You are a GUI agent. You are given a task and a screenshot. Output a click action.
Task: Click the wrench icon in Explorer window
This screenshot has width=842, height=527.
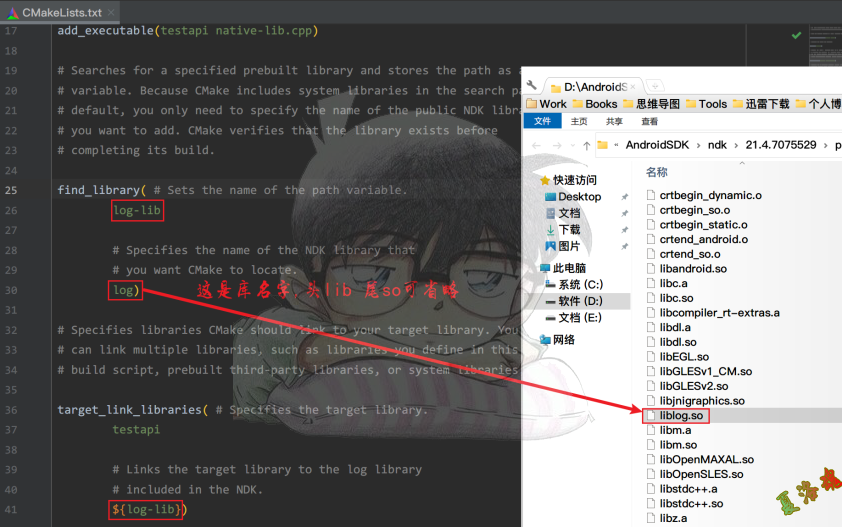532,85
